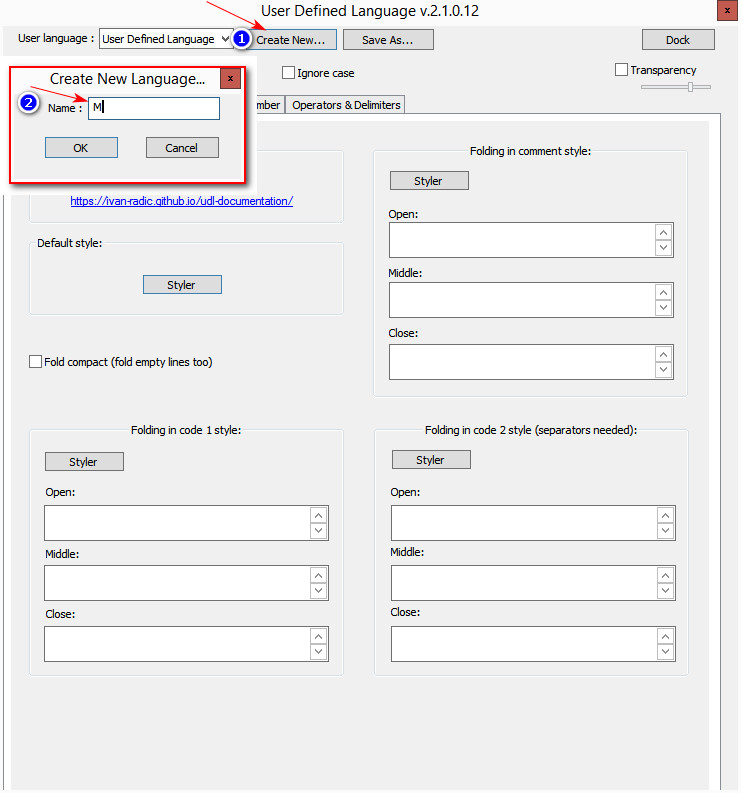Toggle the Transparency checkbox

point(621,70)
